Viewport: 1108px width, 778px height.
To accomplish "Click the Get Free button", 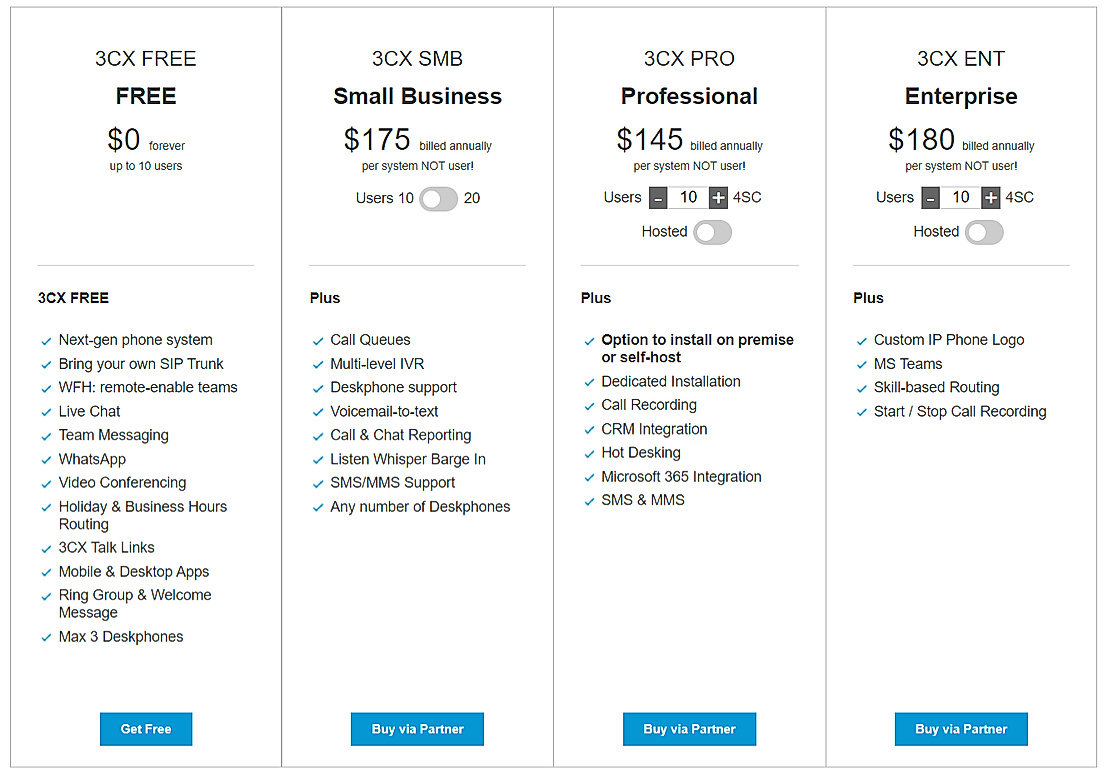I will 145,729.
